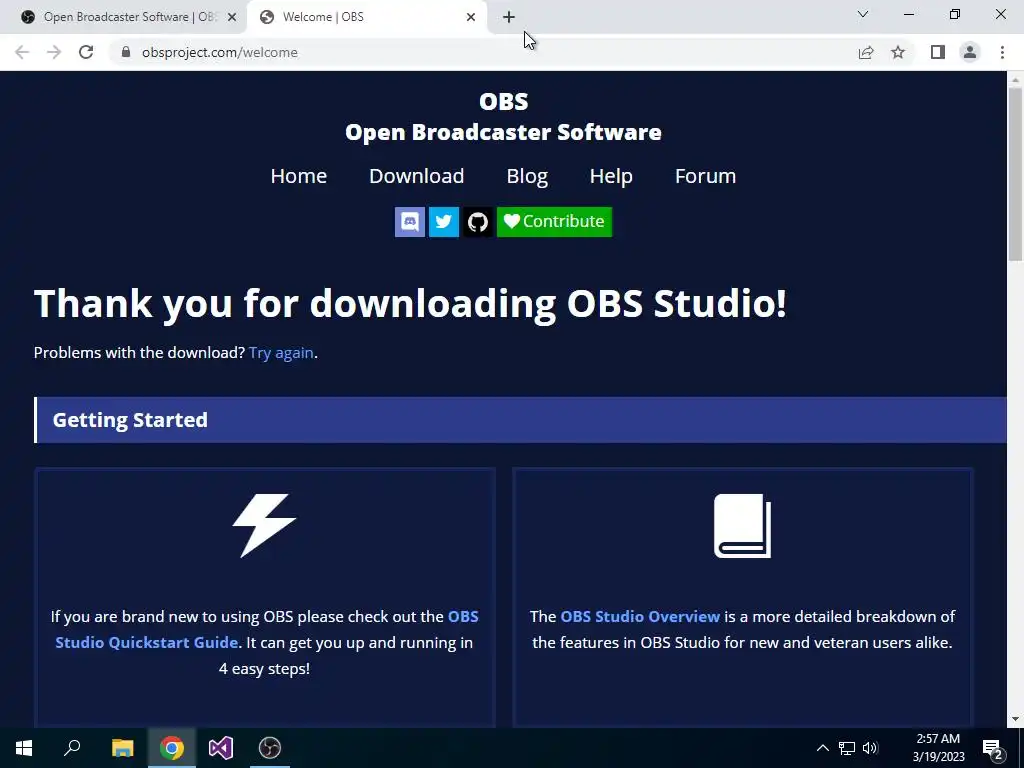
Task: View site info lock icon
Action: point(126,52)
